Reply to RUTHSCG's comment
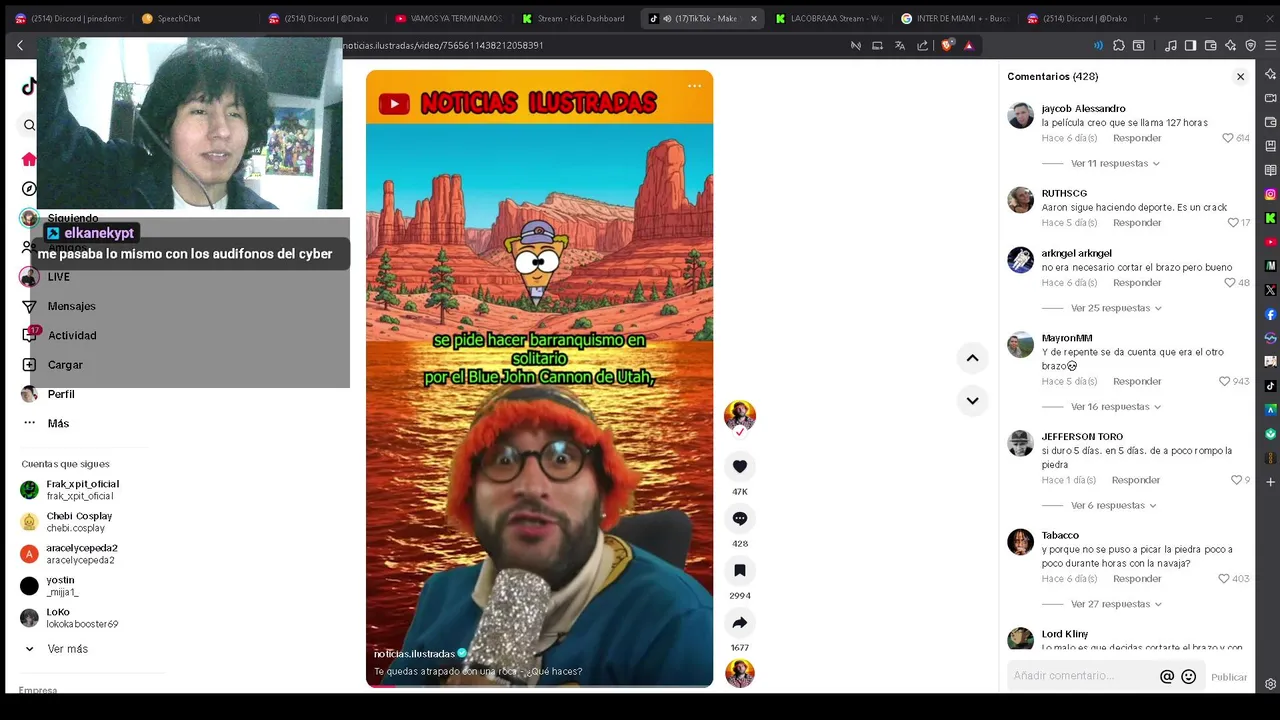1280x720 pixels. 1137,223
